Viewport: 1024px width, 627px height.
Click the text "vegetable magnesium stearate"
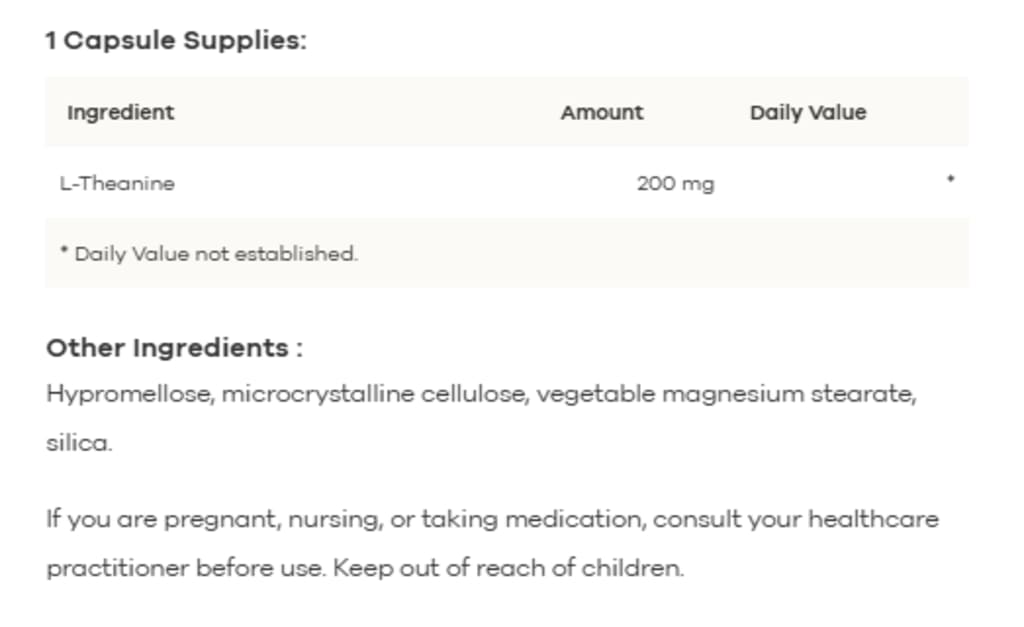[x=726, y=394]
